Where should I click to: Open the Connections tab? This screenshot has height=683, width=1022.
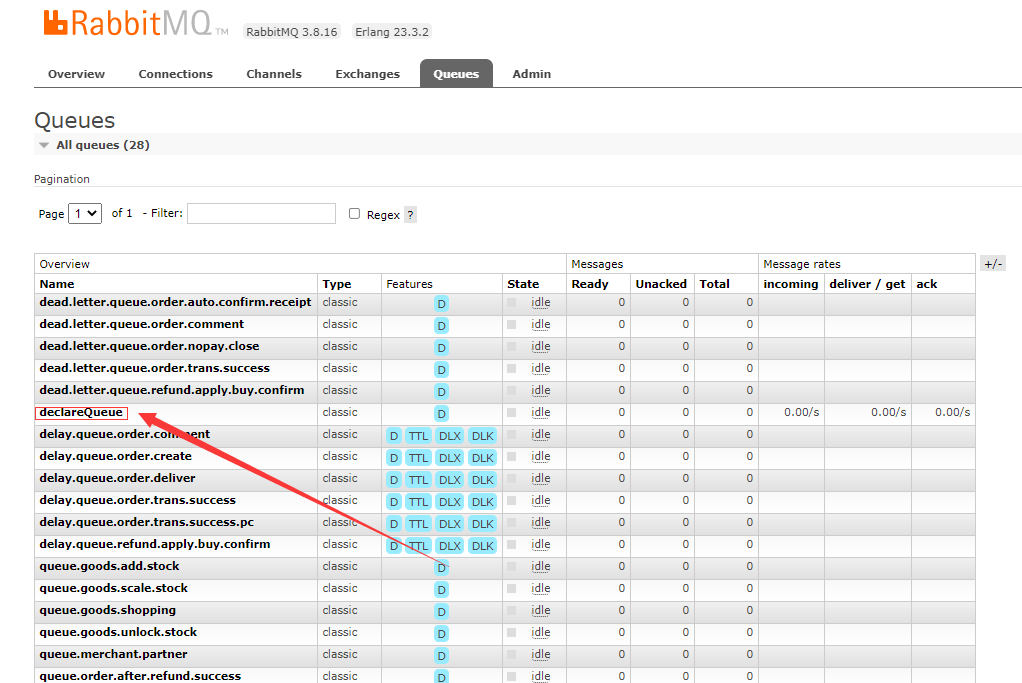click(175, 74)
